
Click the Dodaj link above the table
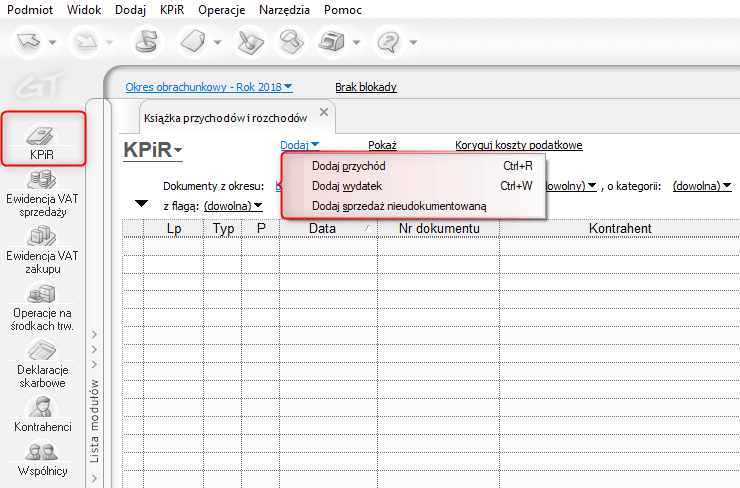(300, 145)
